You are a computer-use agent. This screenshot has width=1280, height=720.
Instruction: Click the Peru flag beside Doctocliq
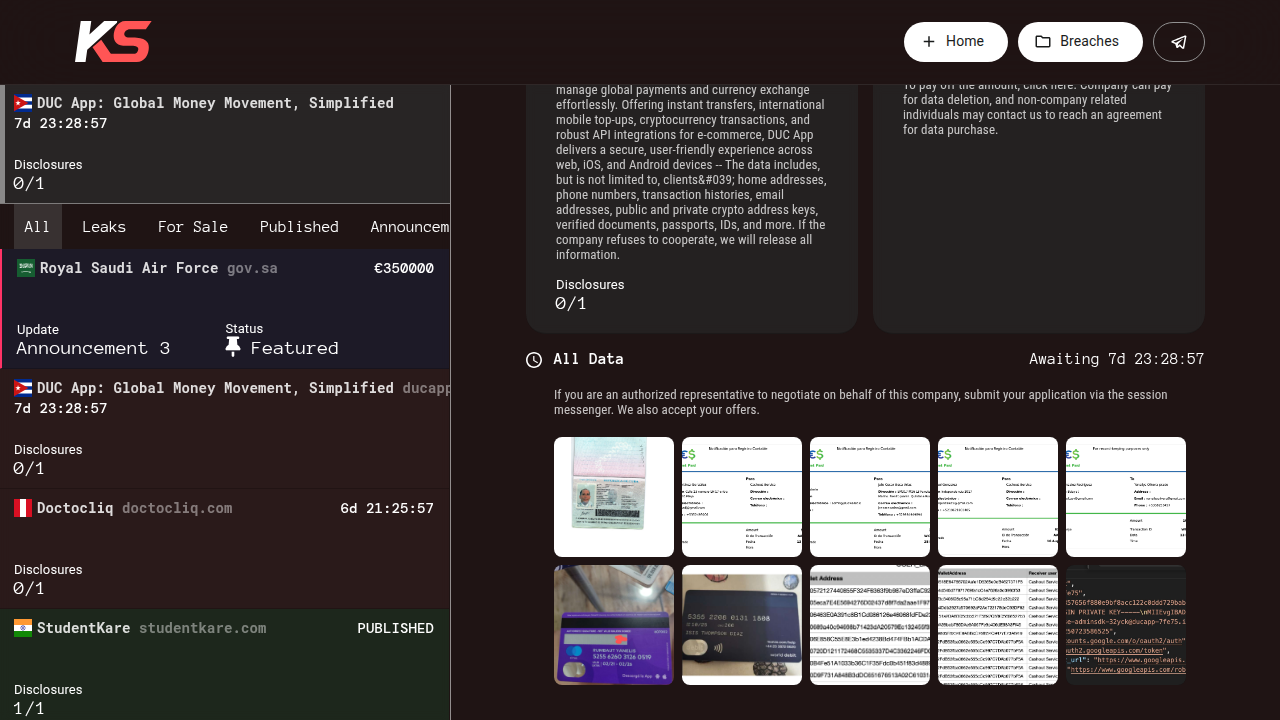point(23,508)
